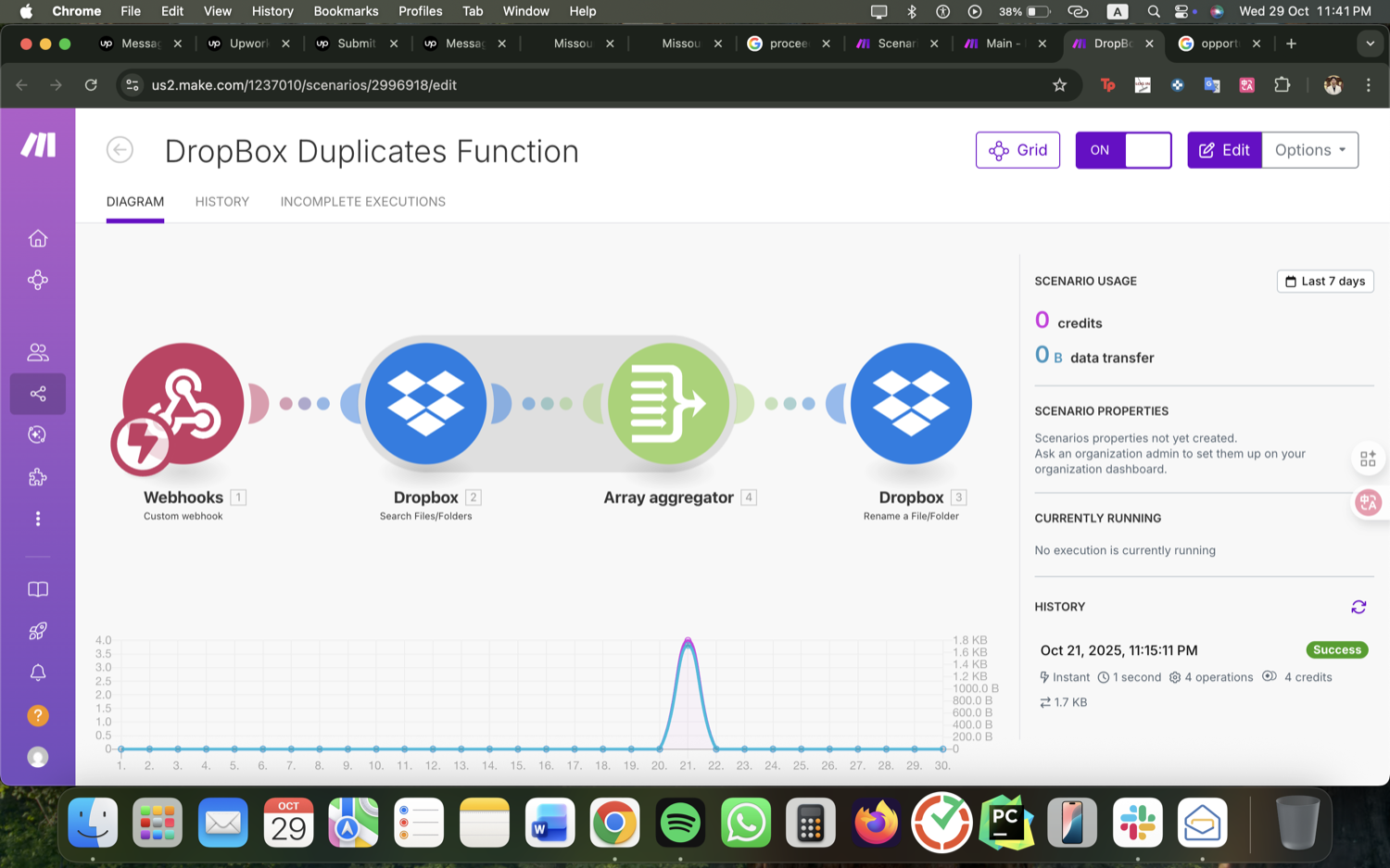Image resolution: width=1390 pixels, height=868 pixels.
Task: Open Slack from the Dock
Action: click(1137, 823)
